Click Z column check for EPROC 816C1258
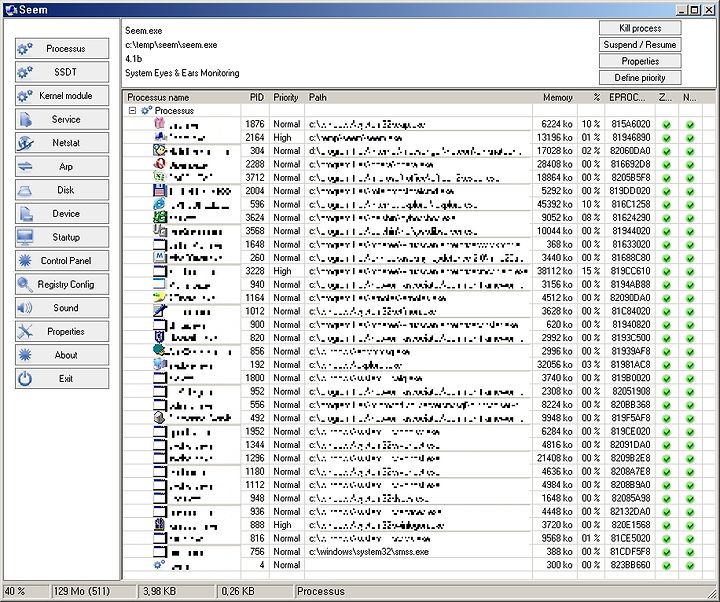This screenshot has height=602, width=720. point(666,205)
